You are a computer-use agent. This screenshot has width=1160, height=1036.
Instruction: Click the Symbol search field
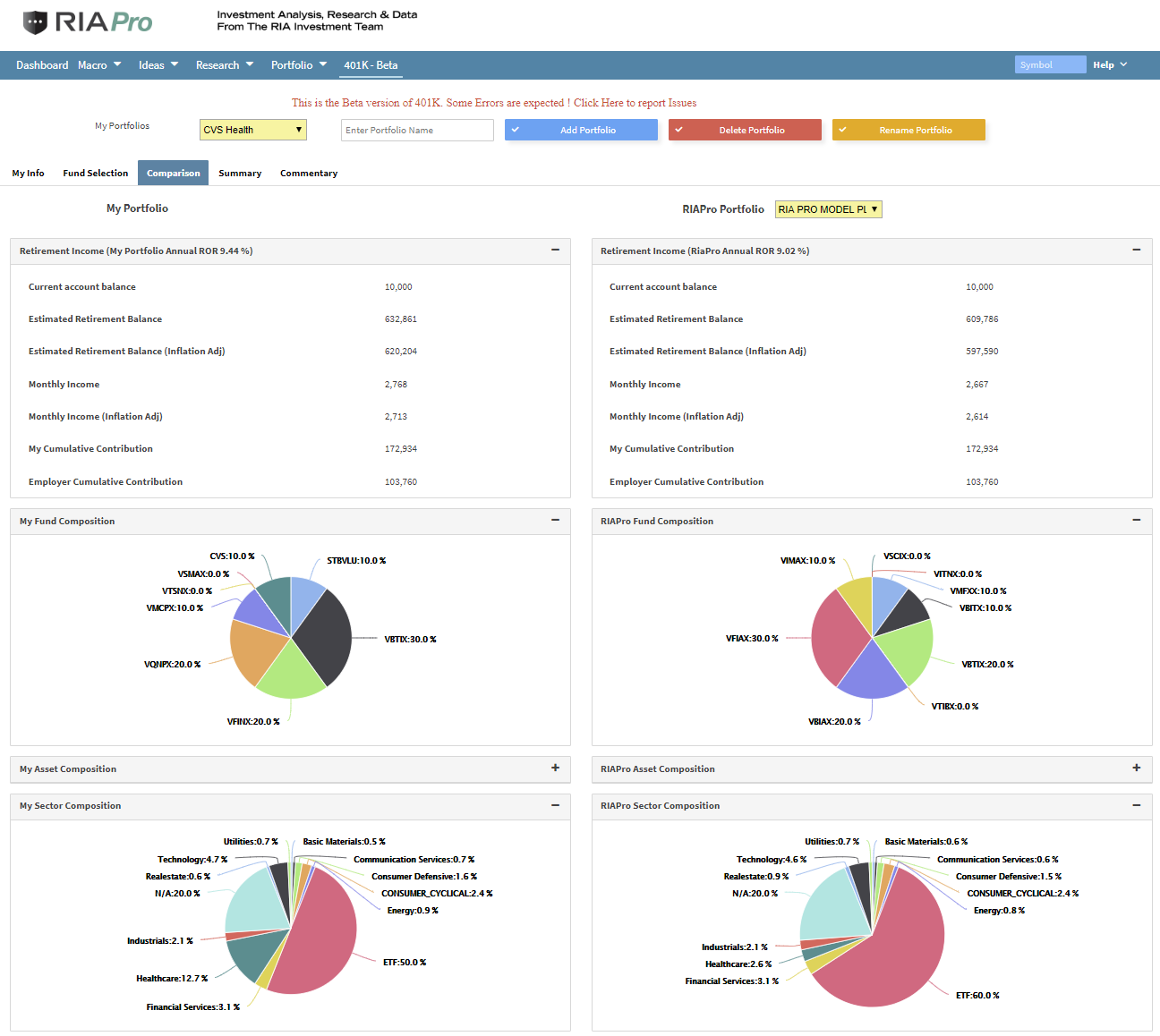1051,64
